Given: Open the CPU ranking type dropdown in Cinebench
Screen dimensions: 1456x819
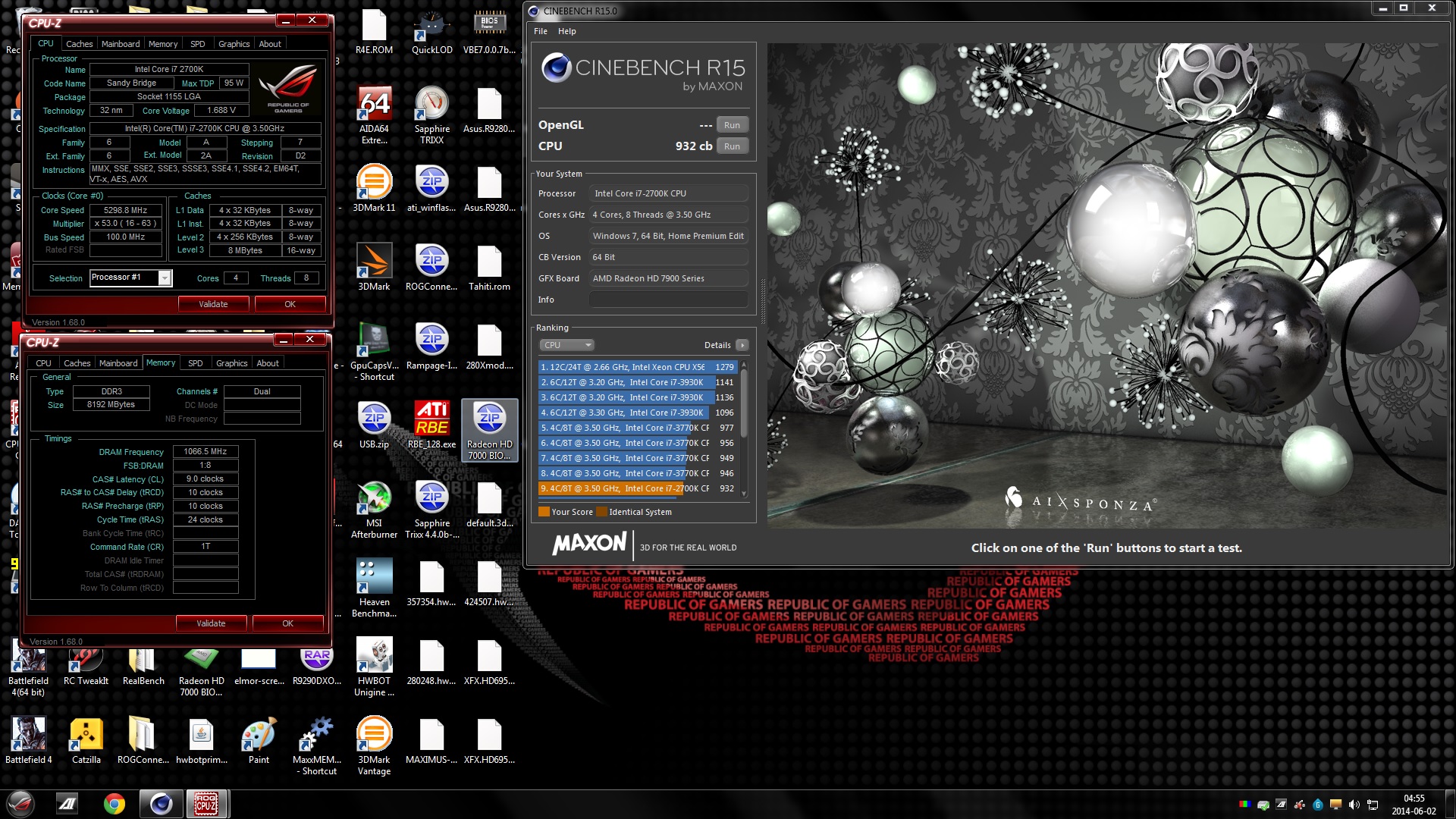Looking at the screenshot, I should coord(566,345).
